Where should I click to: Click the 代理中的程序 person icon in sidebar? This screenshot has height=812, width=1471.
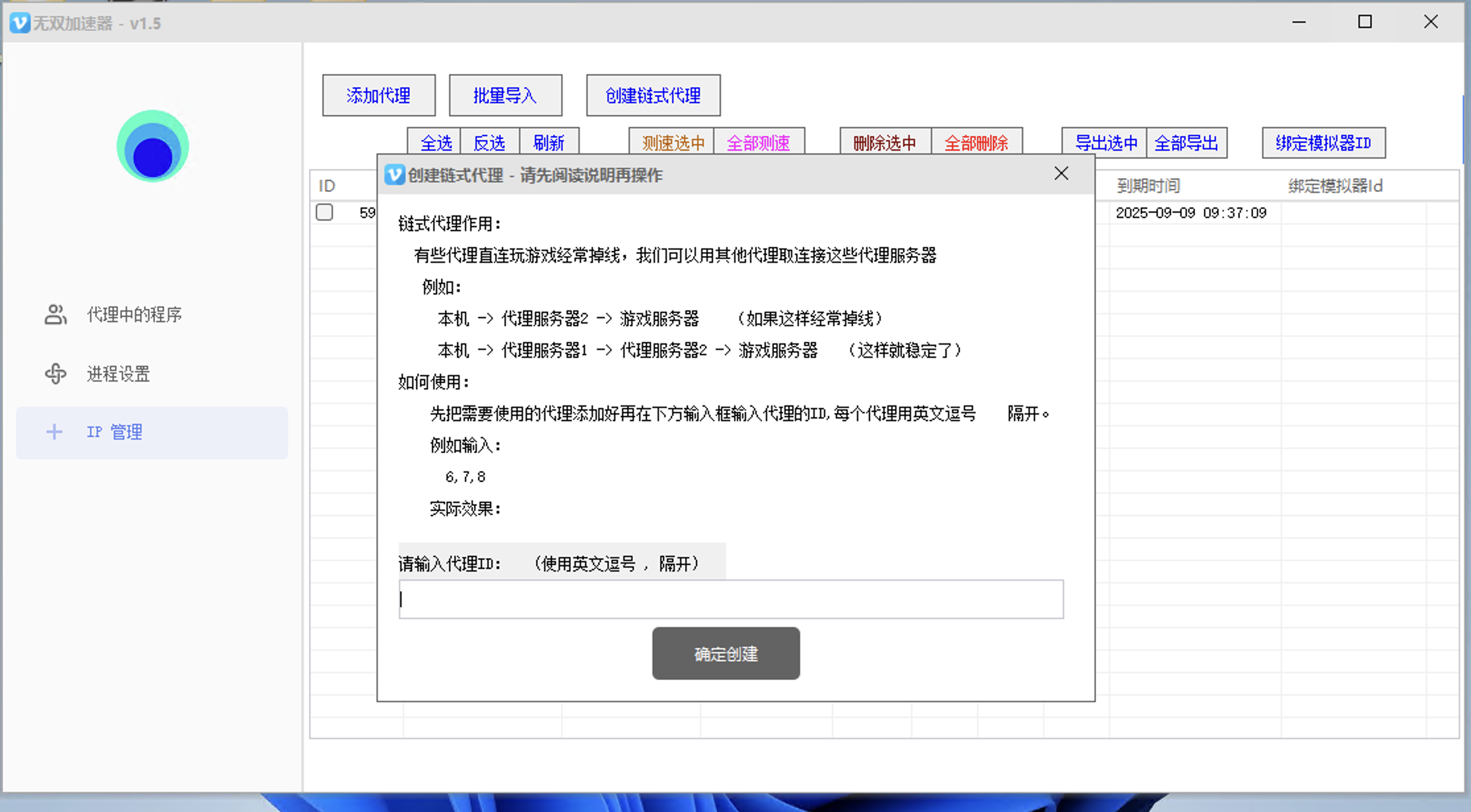(55, 315)
